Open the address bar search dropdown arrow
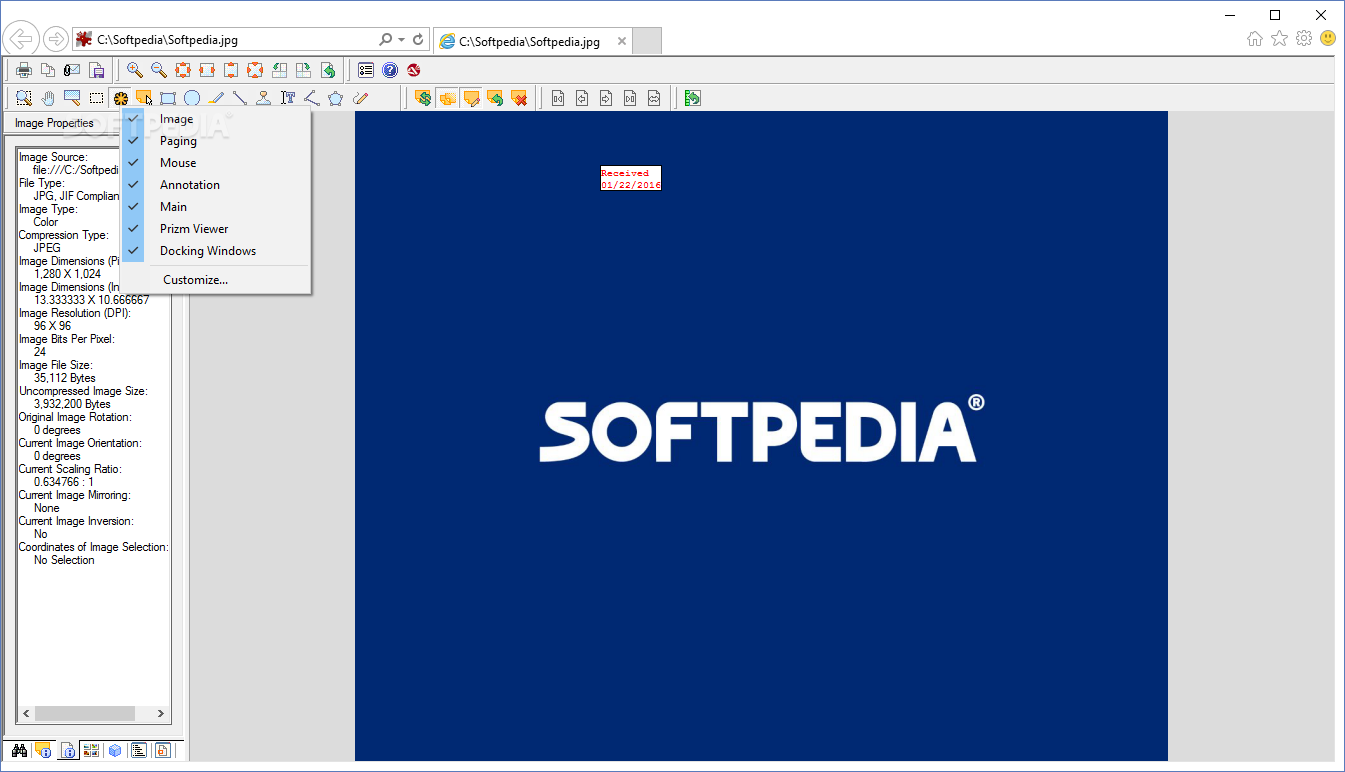This screenshot has height=772, width=1345. (401, 40)
